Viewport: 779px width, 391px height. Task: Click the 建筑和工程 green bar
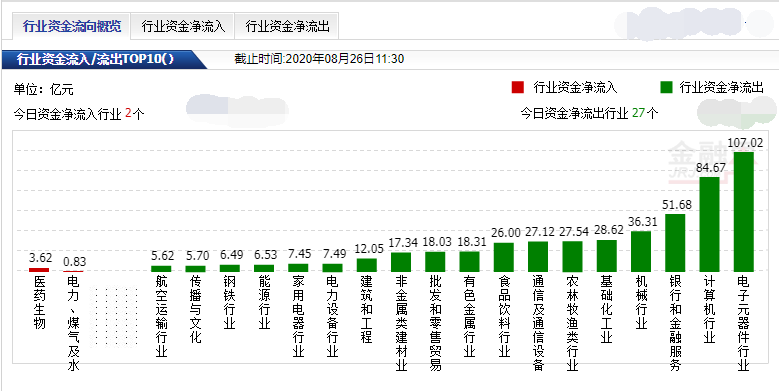367,265
